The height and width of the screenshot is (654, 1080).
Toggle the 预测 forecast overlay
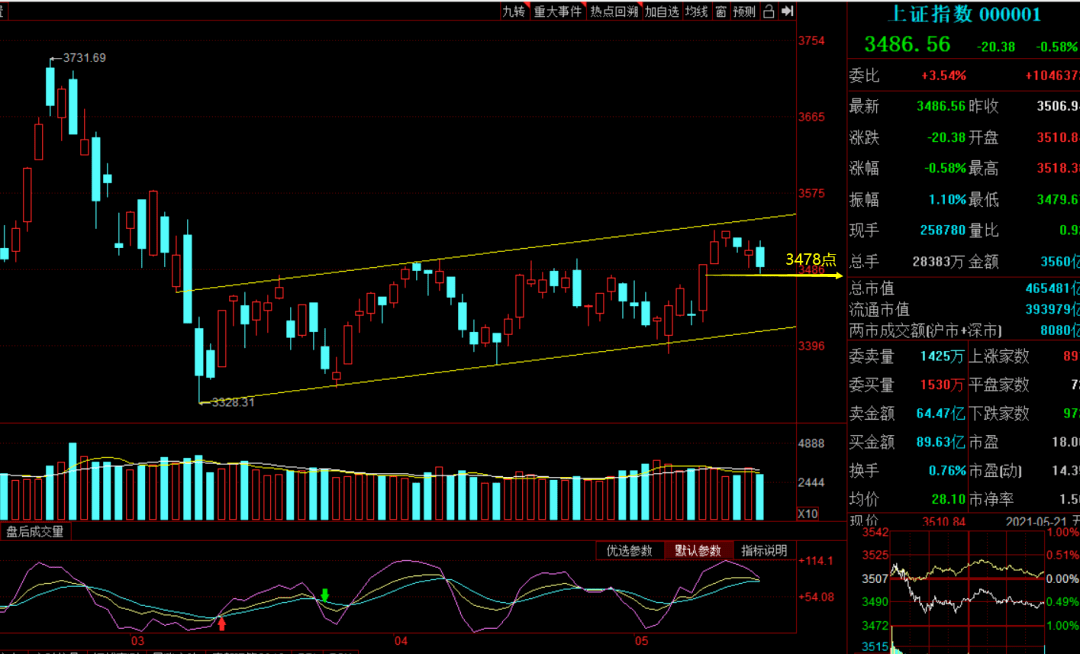(744, 12)
